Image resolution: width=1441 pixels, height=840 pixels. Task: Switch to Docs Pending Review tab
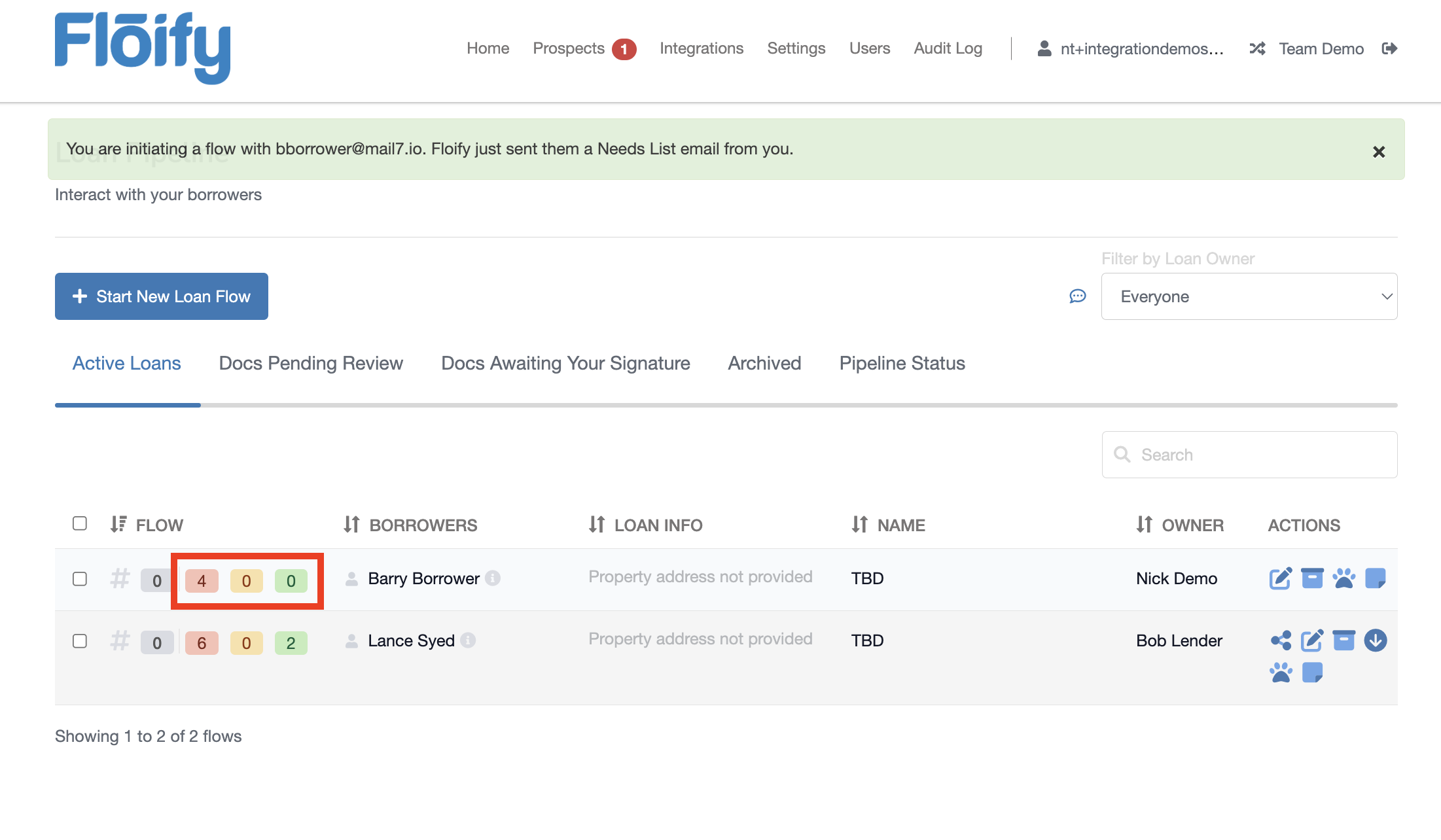[311, 363]
